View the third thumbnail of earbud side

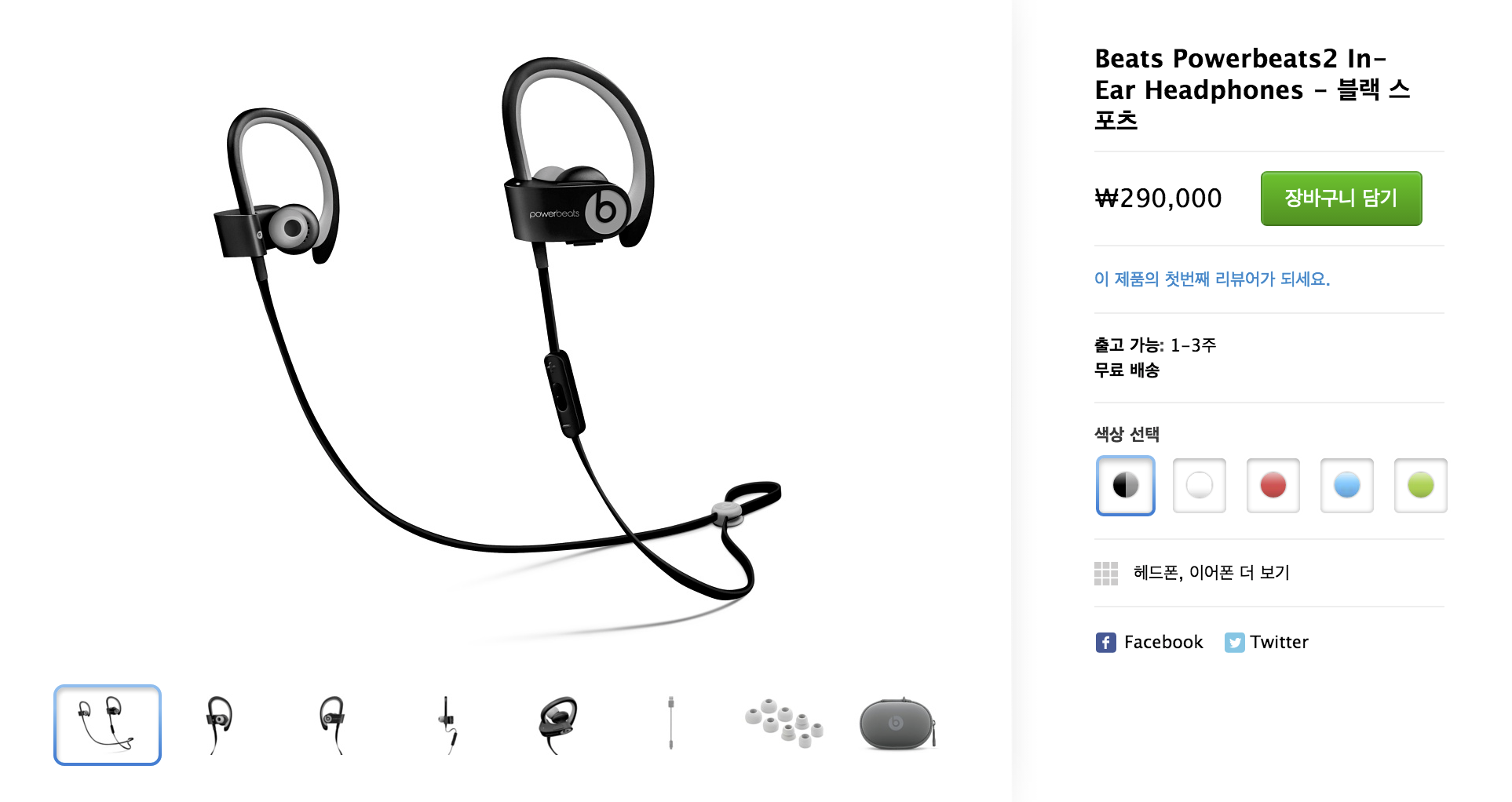click(x=332, y=725)
